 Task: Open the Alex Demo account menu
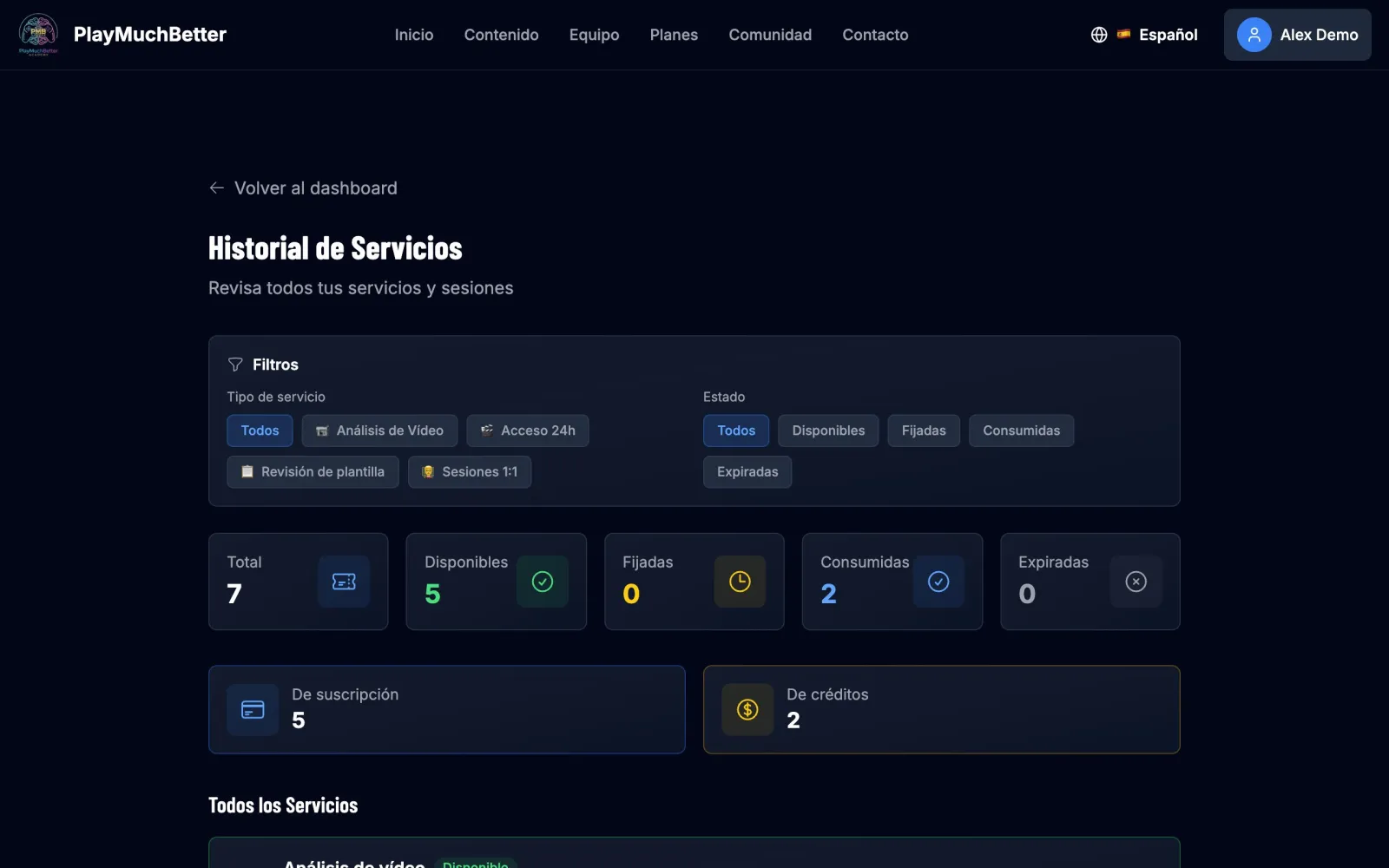click(1297, 35)
